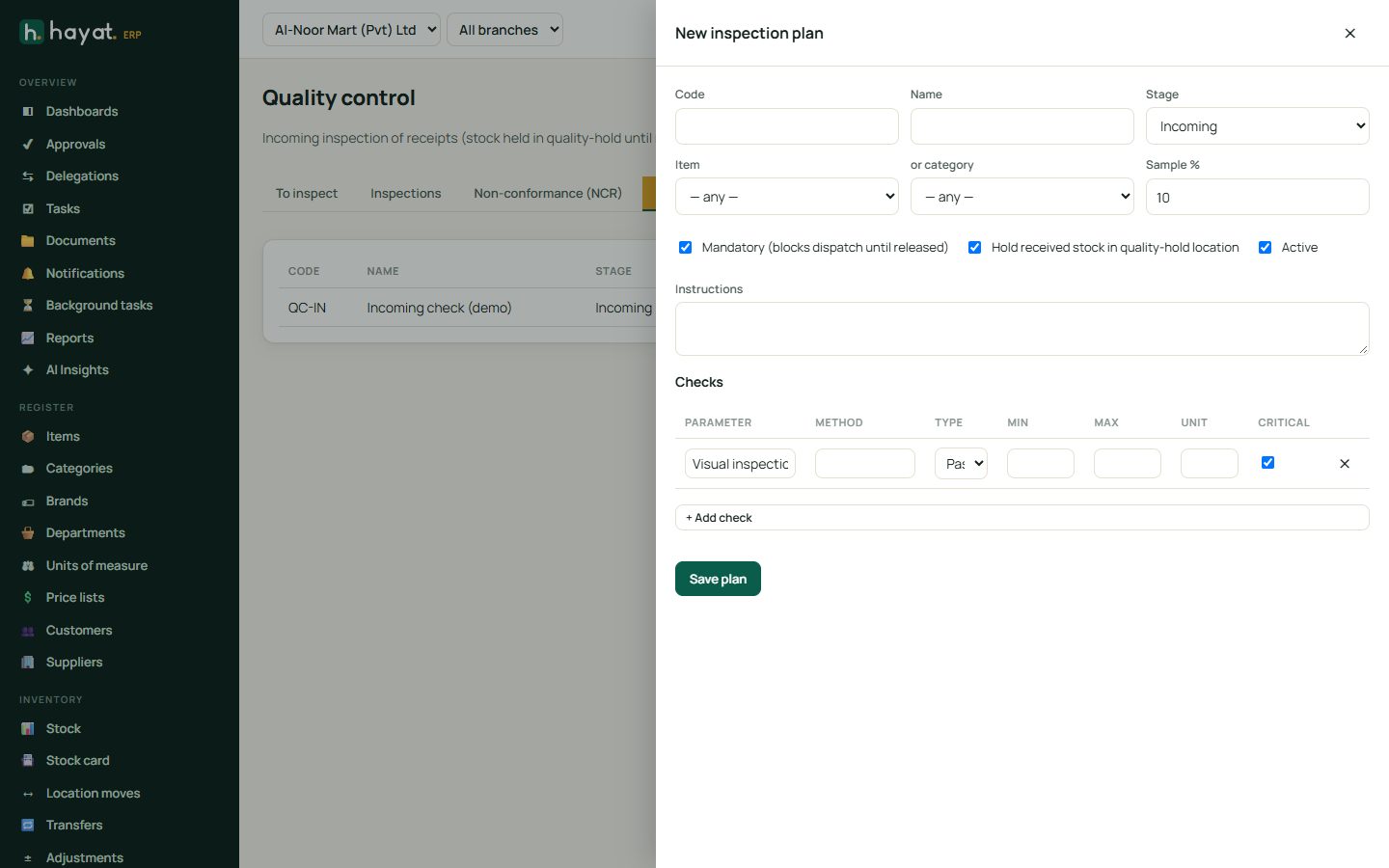Open the Tasks sidebar icon
The height and width of the screenshot is (868, 1389).
coord(28,209)
